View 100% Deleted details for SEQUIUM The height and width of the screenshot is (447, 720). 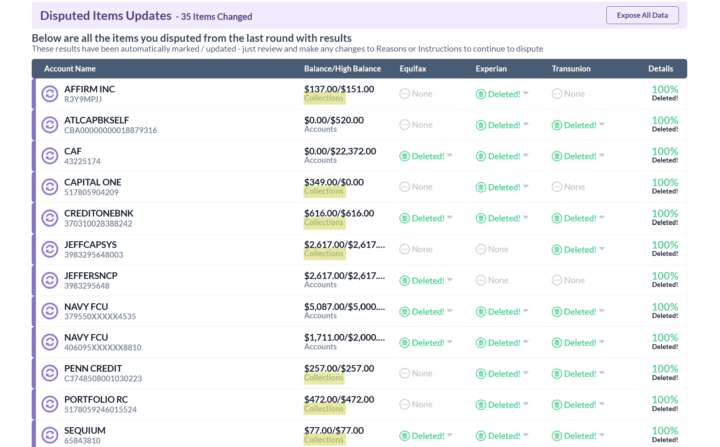pos(665,435)
